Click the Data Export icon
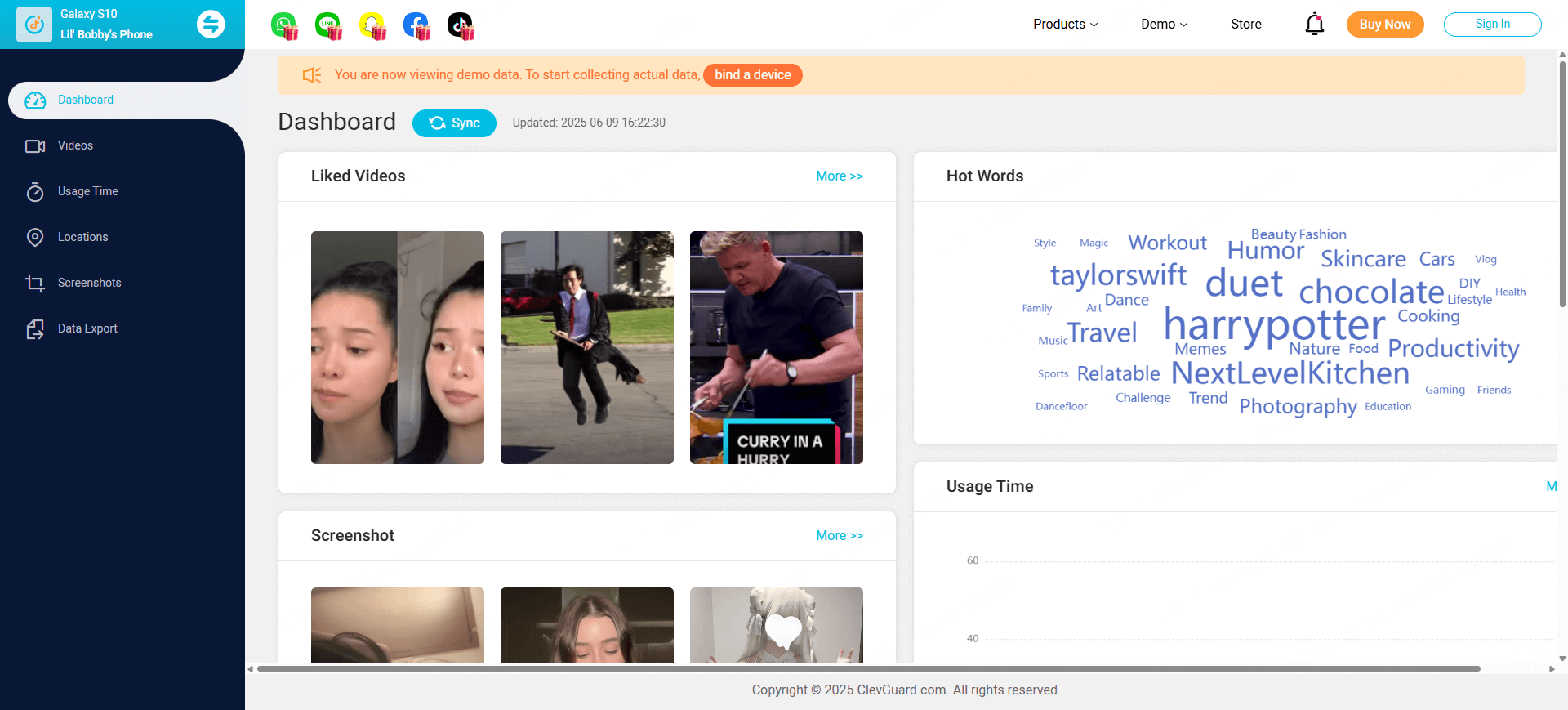The image size is (1568, 710). [x=35, y=328]
